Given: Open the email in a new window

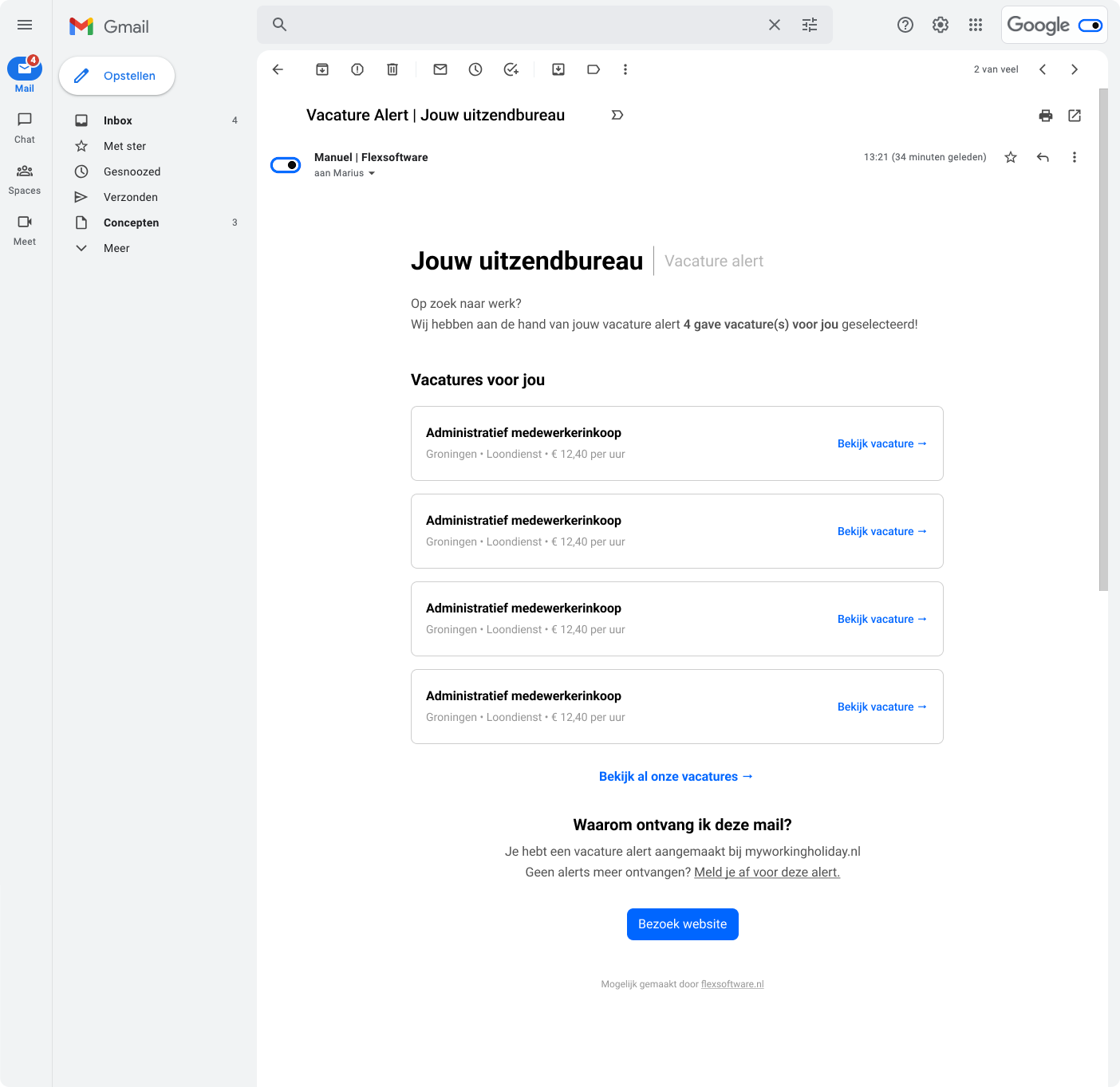Looking at the screenshot, I should coord(1074,116).
